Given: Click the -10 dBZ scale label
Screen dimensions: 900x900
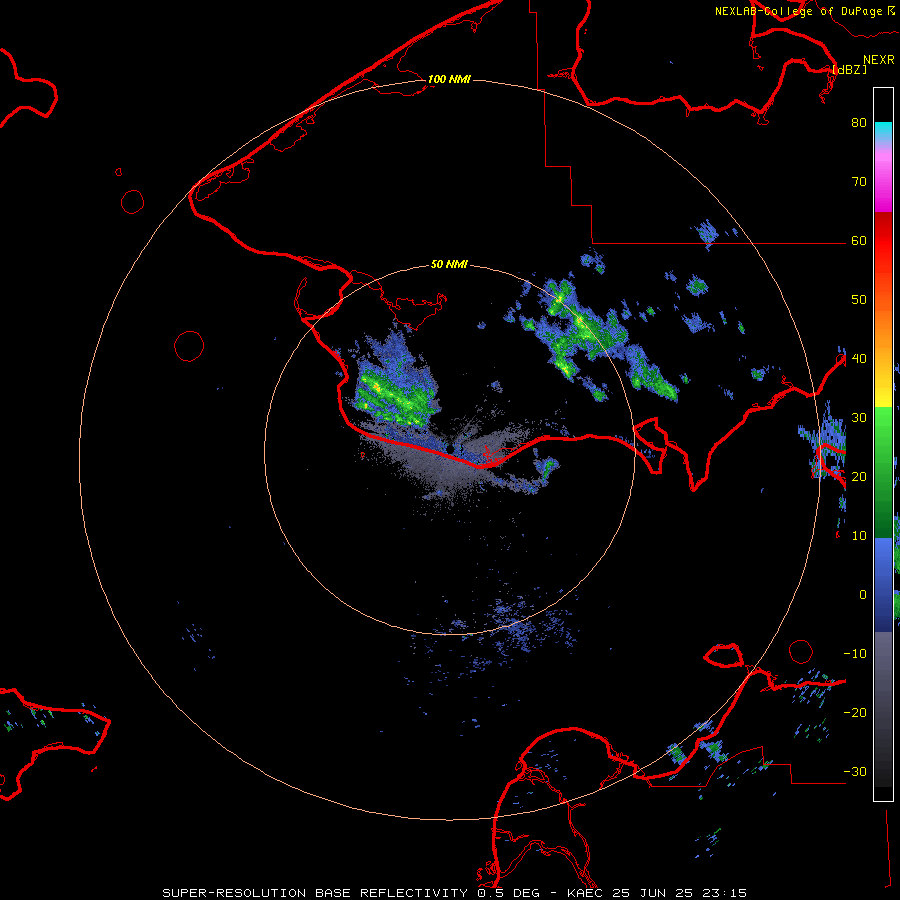Looking at the screenshot, I should [855, 654].
